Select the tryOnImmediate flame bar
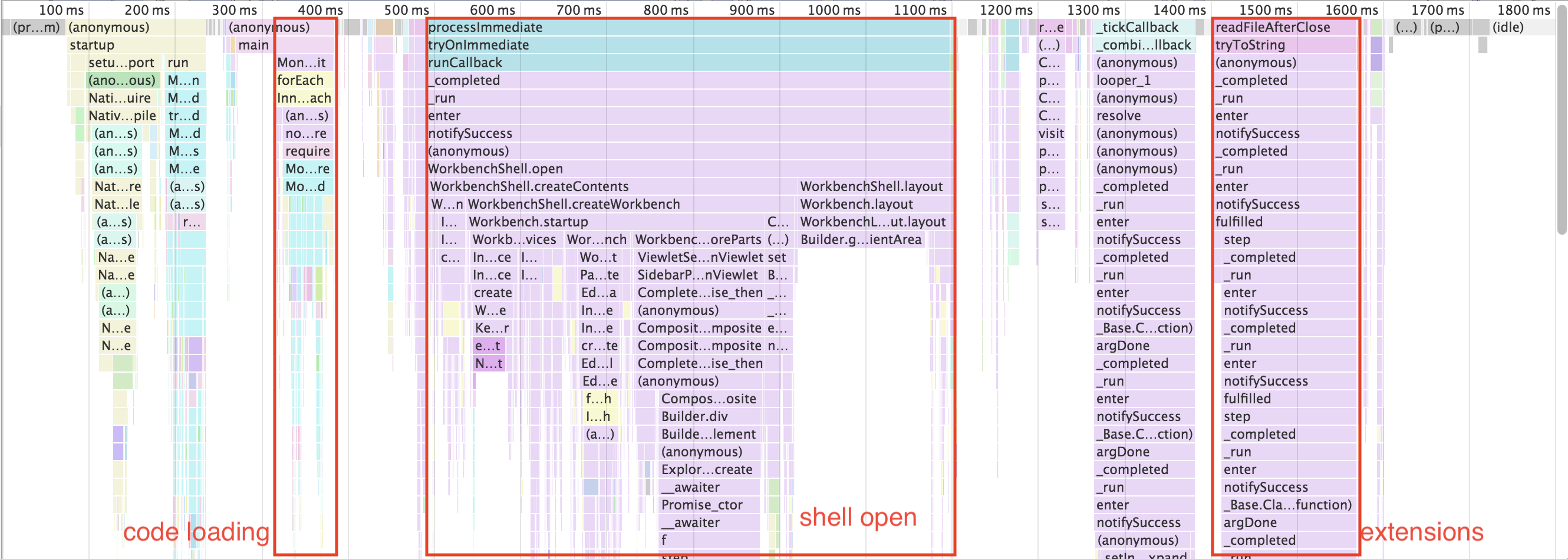1568x559 pixels. pos(690,45)
